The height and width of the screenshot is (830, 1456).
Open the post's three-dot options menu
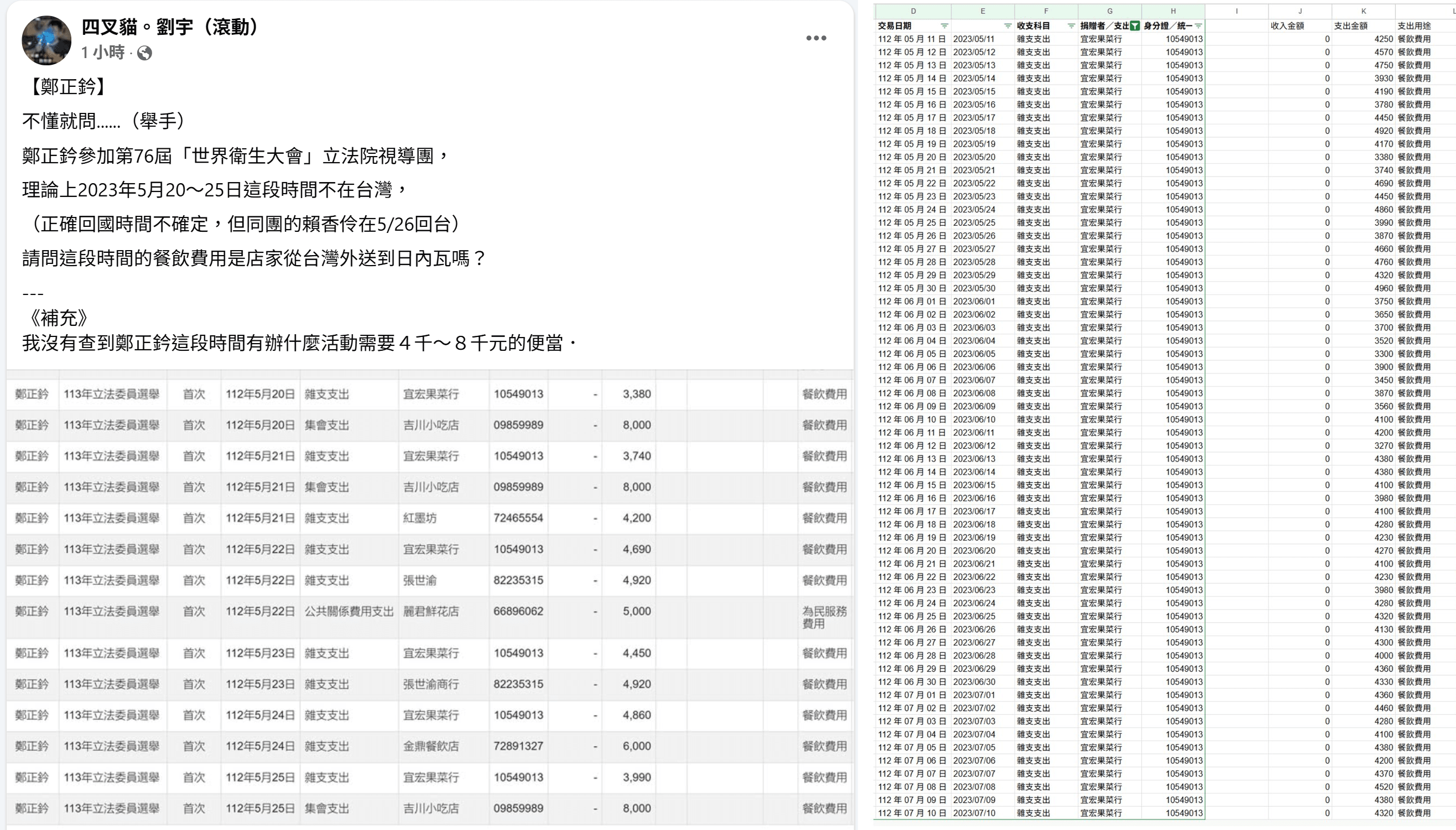click(816, 38)
